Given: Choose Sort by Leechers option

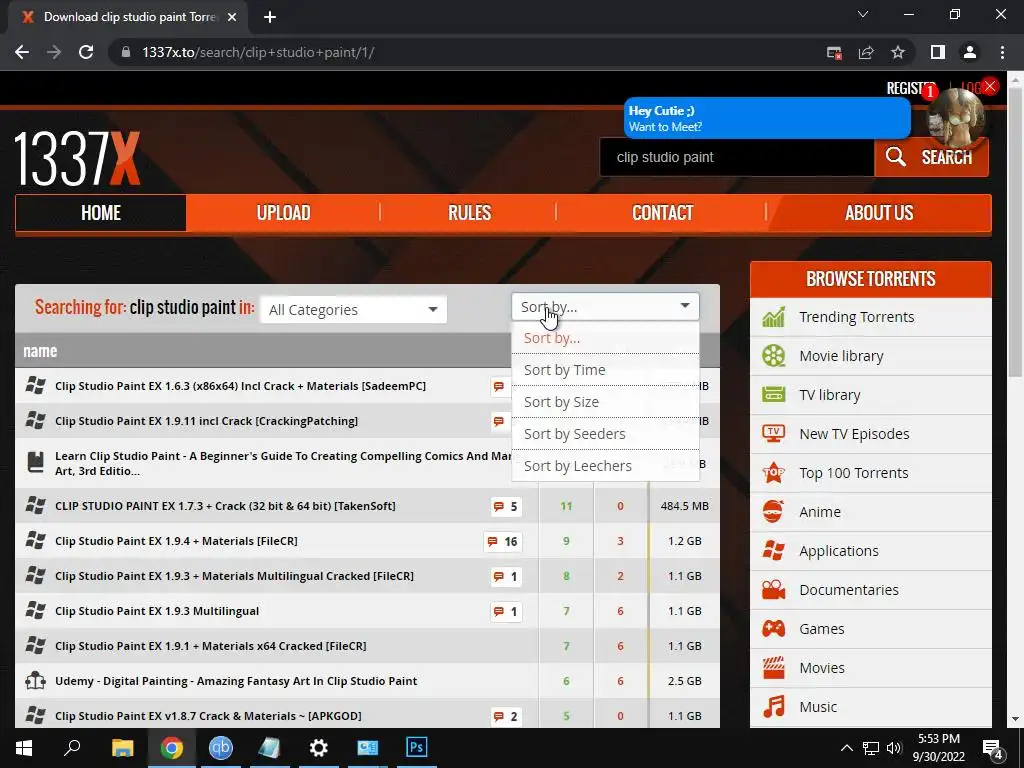Looking at the screenshot, I should point(605,466).
